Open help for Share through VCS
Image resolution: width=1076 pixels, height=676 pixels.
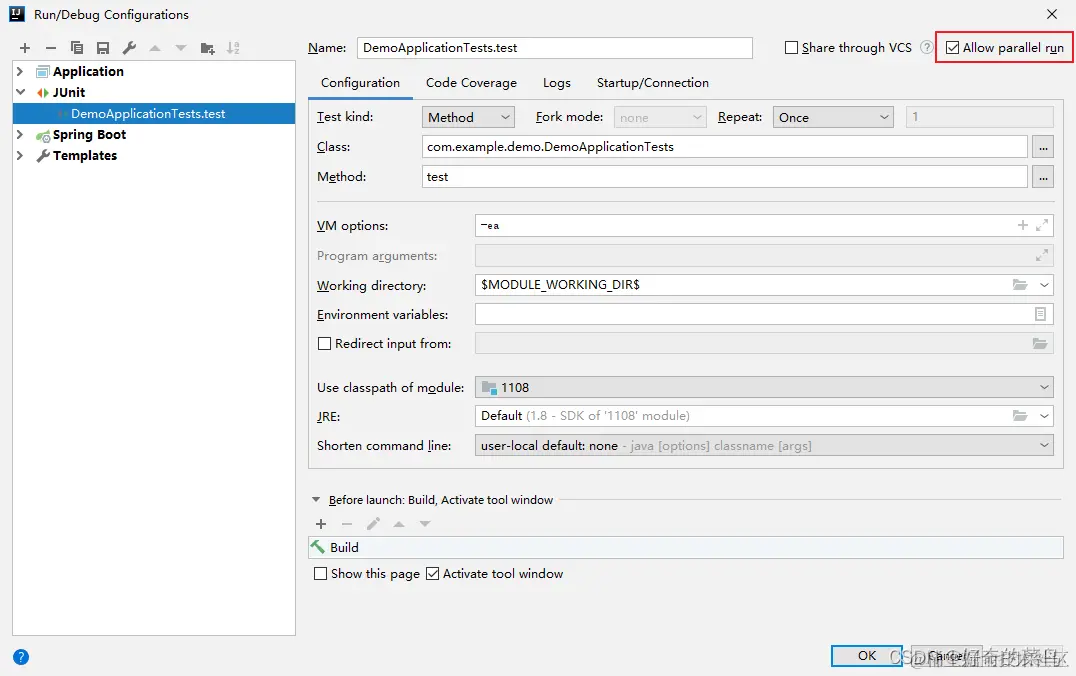coord(926,47)
